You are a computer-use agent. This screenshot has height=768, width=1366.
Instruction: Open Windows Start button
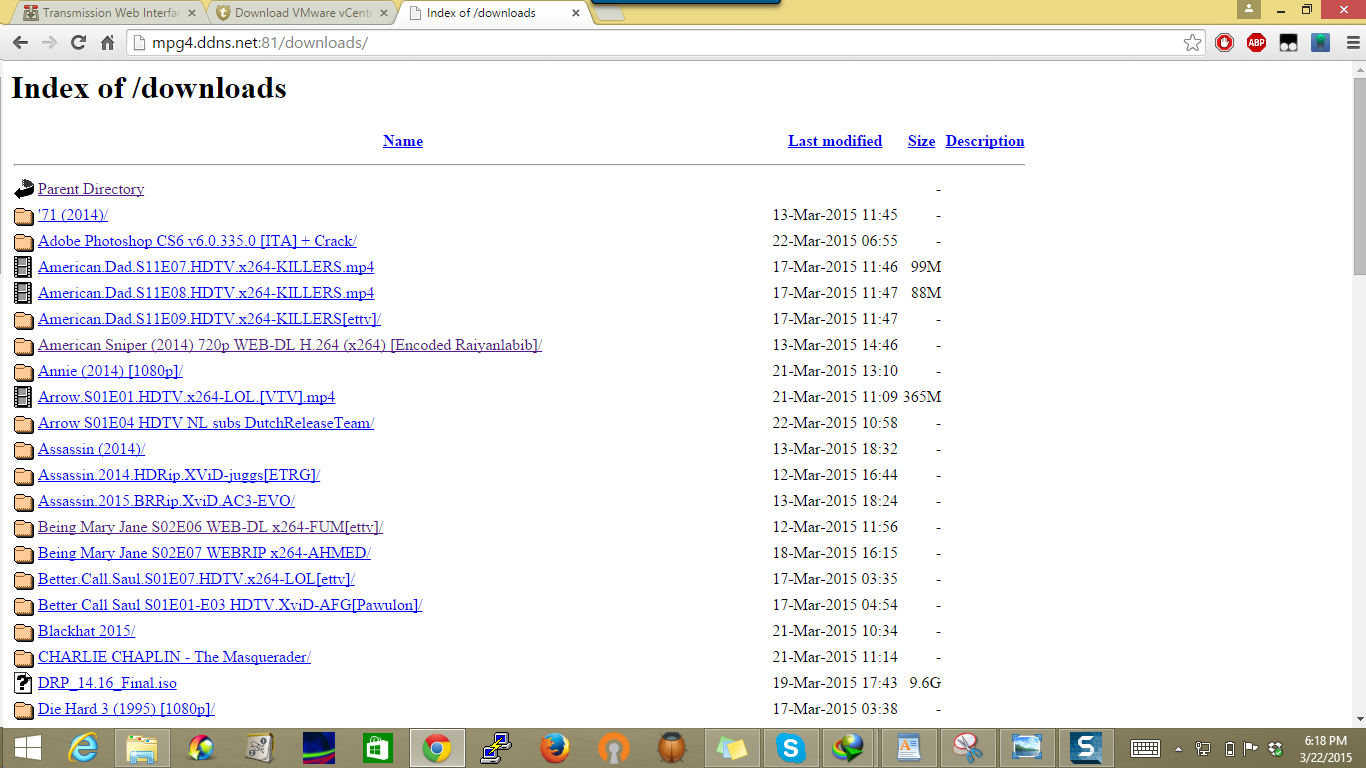[27, 748]
